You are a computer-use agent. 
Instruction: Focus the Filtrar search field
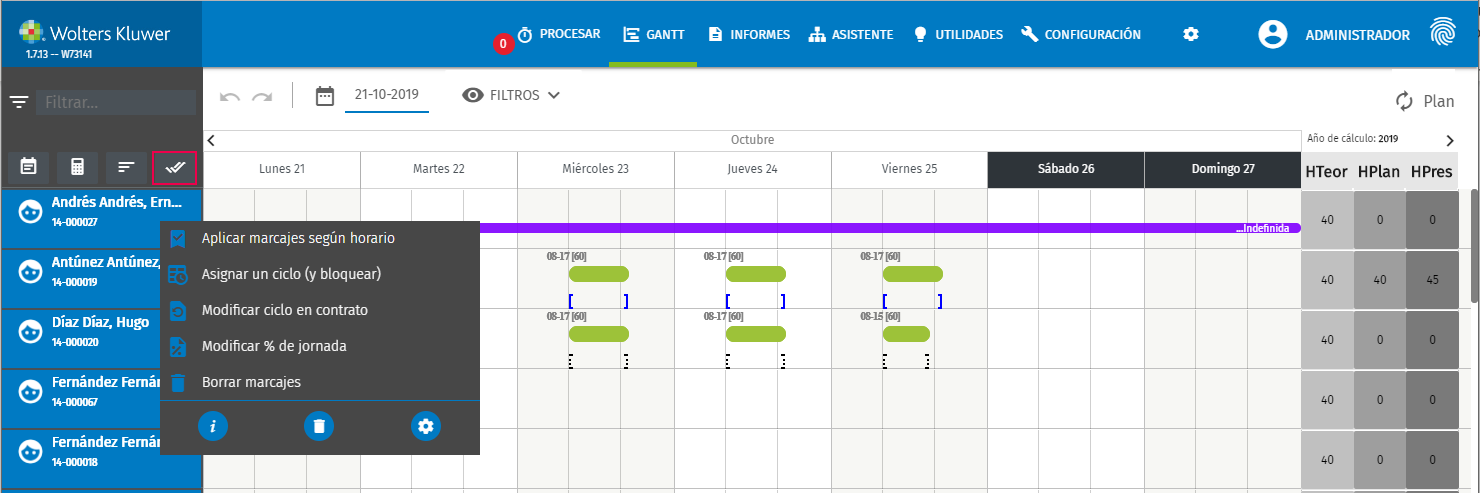pyautogui.click(x=116, y=102)
